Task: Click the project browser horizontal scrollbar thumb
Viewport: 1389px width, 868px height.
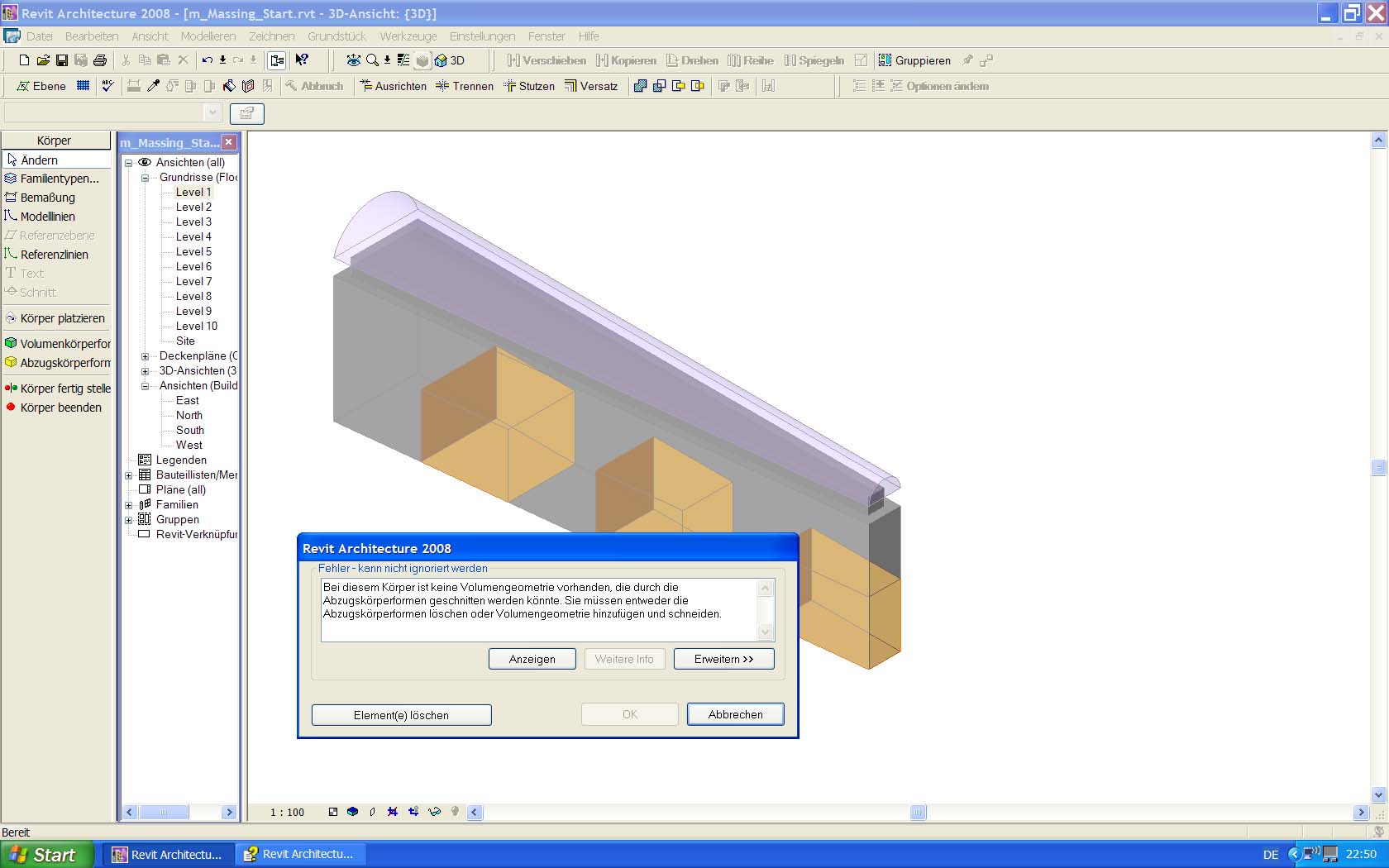Action: tap(164, 813)
